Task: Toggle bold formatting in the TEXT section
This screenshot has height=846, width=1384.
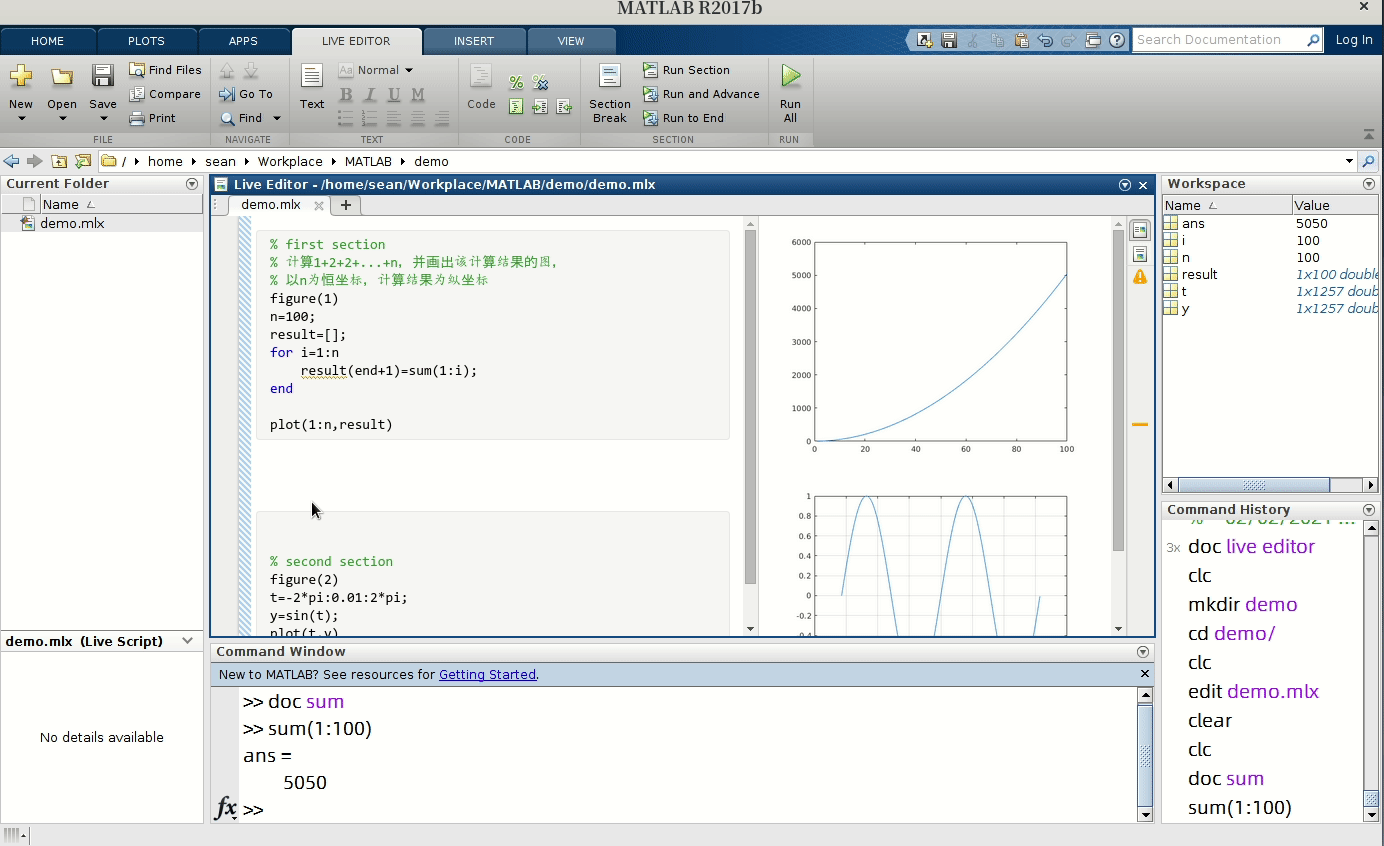Action: (x=345, y=93)
